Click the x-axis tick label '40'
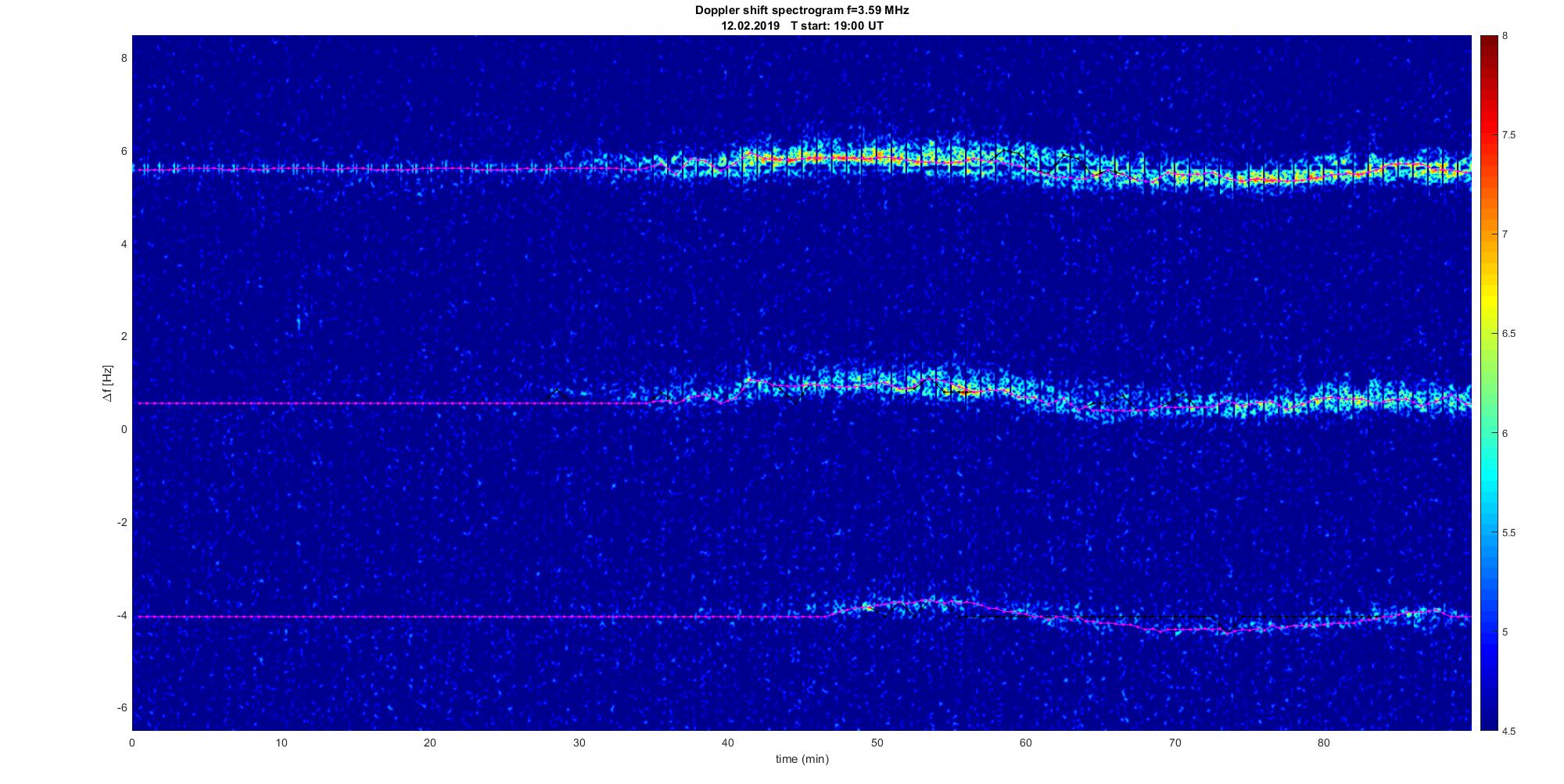 [x=728, y=743]
